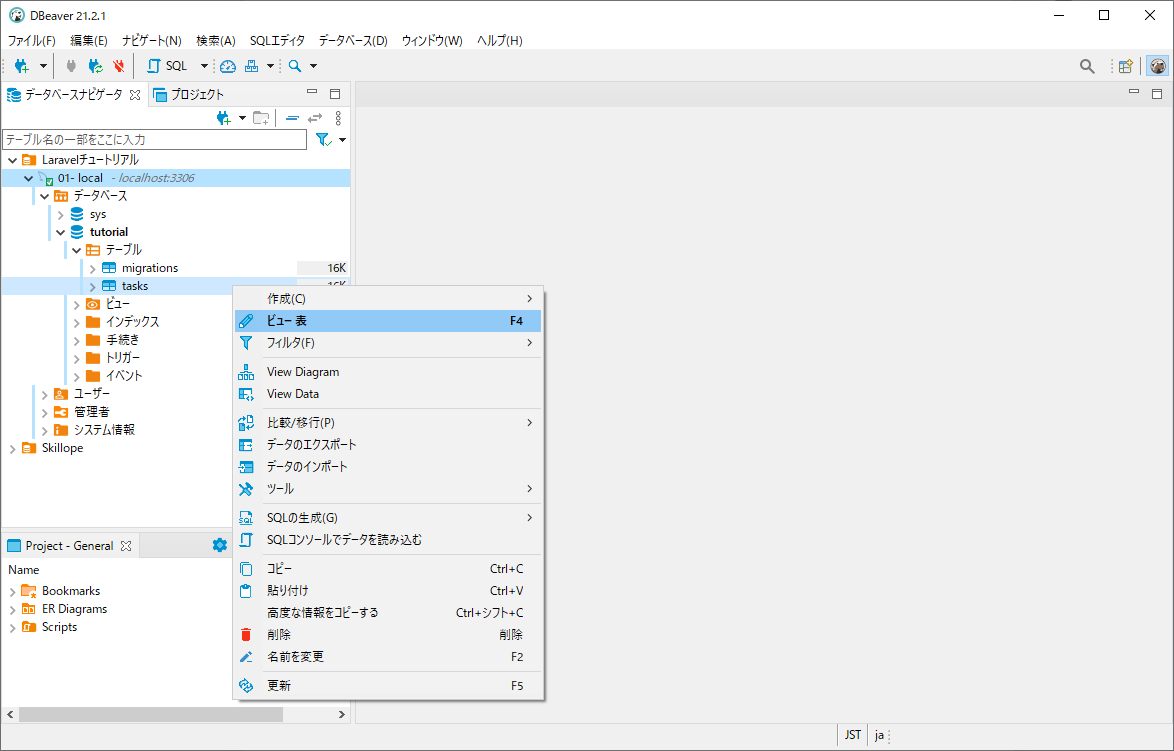Select the ユーザー node in the tree
The image size is (1174, 751).
[x=91, y=394]
